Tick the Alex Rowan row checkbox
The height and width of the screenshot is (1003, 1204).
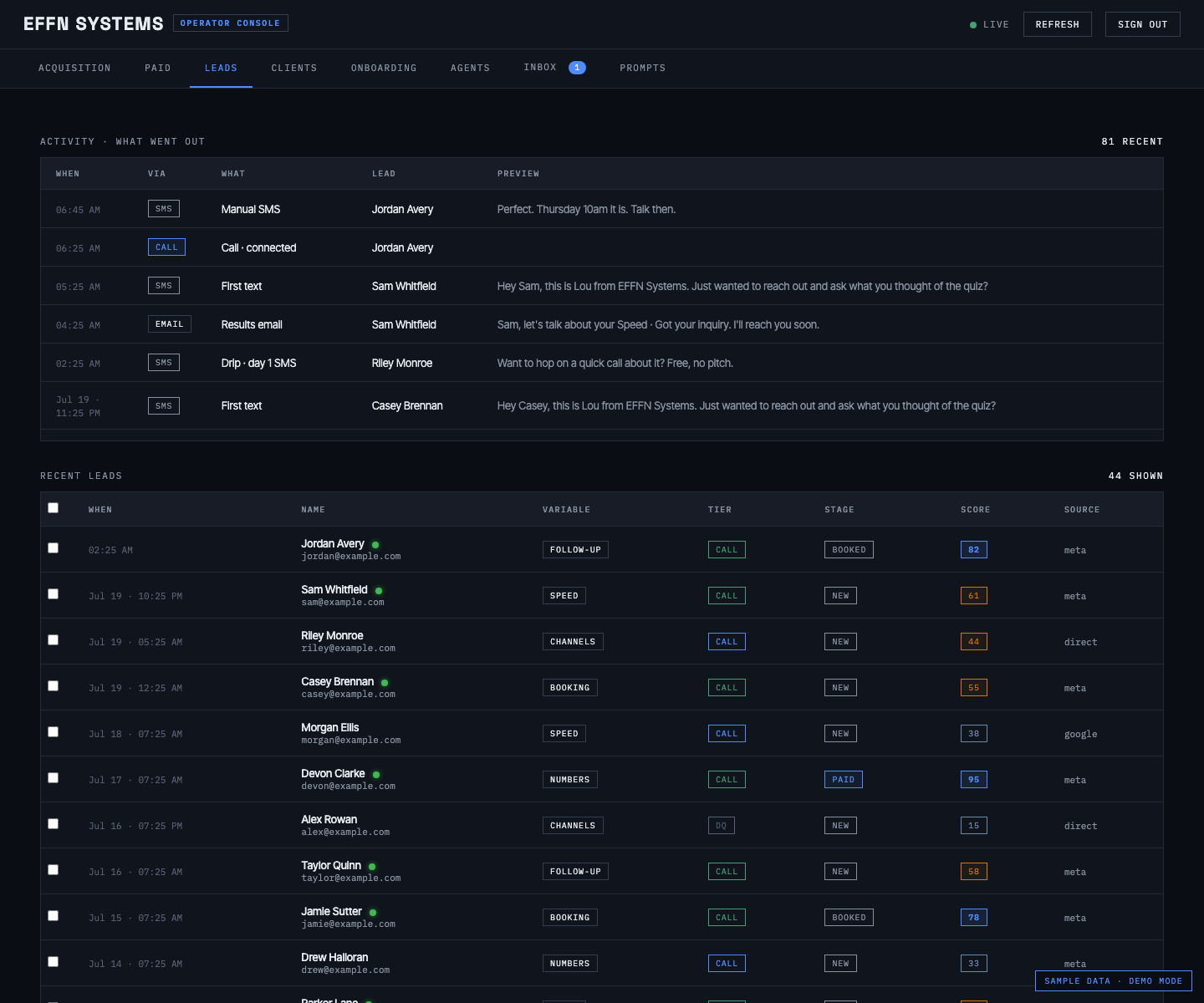click(x=54, y=824)
